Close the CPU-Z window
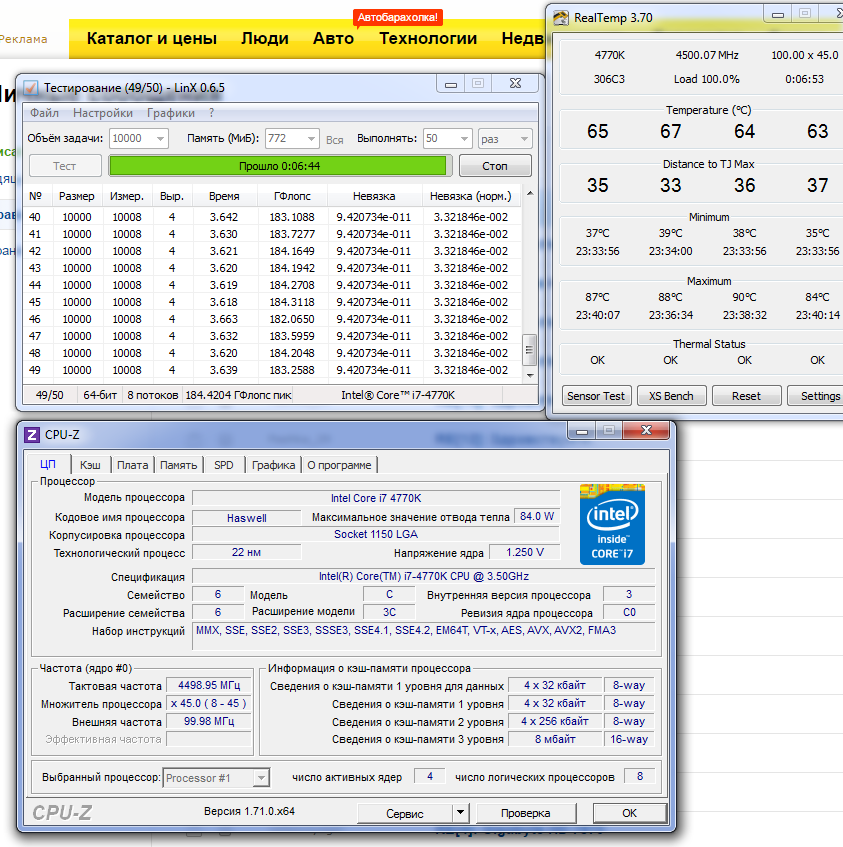 [x=646, y=431]
